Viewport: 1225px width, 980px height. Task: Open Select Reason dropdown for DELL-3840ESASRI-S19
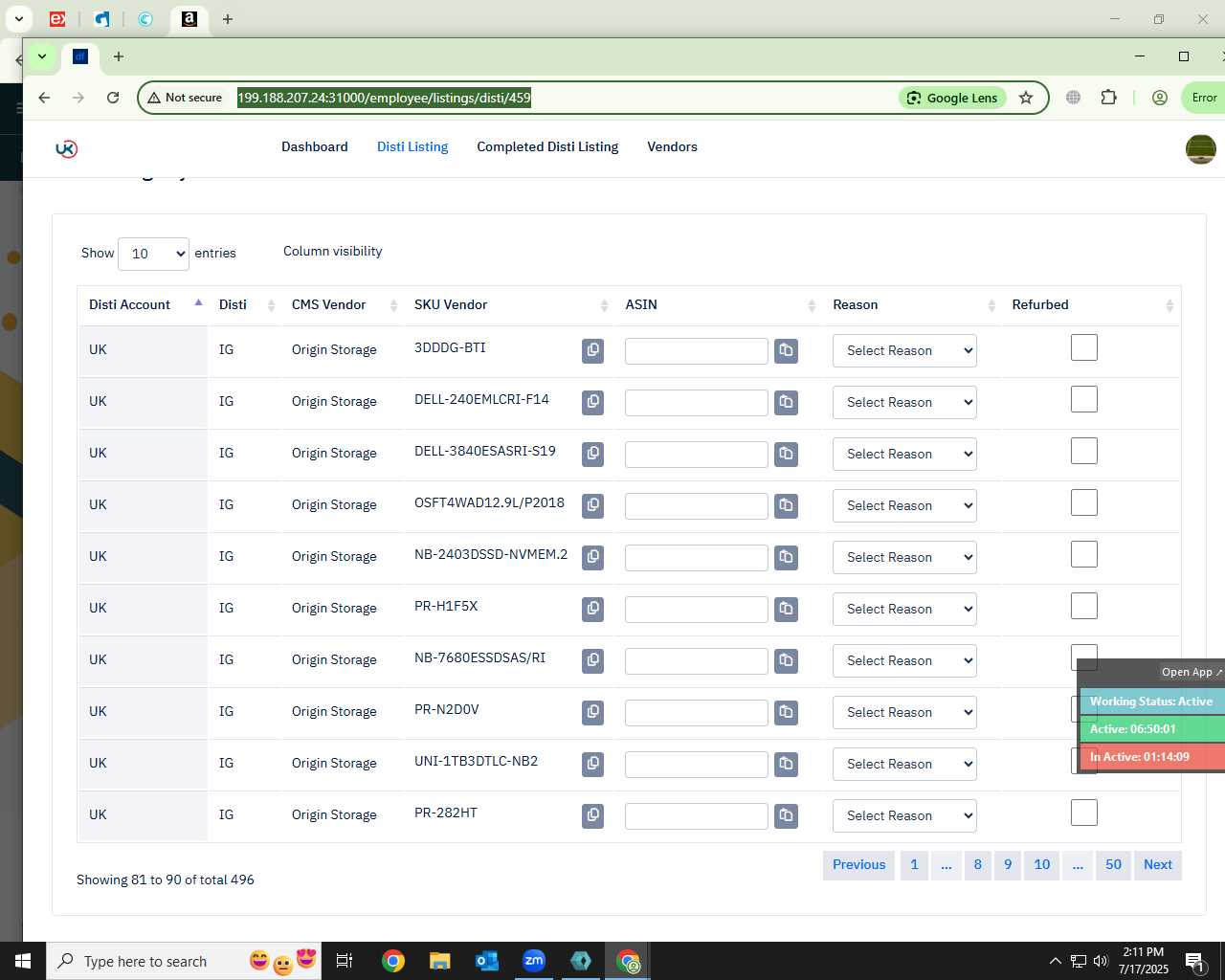point(904,454)
